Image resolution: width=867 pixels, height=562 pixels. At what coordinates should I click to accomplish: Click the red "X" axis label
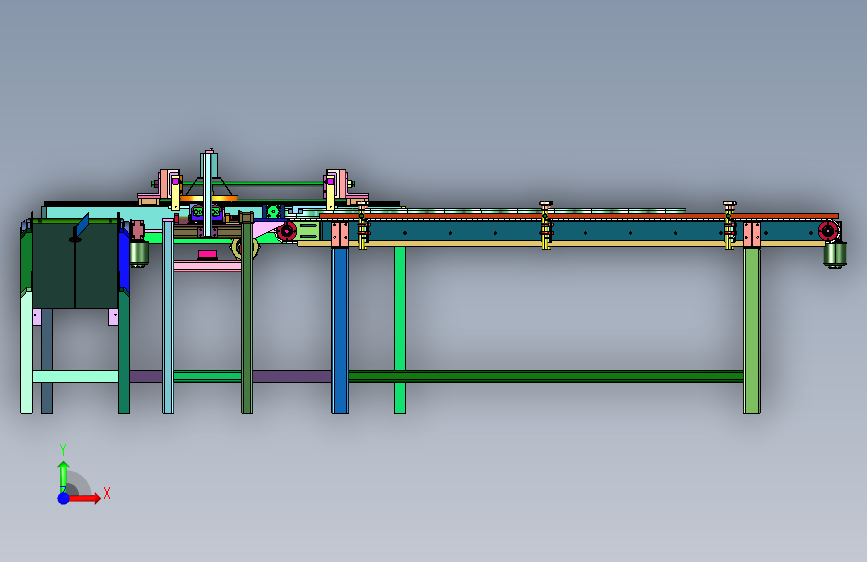tap(107, 493)
